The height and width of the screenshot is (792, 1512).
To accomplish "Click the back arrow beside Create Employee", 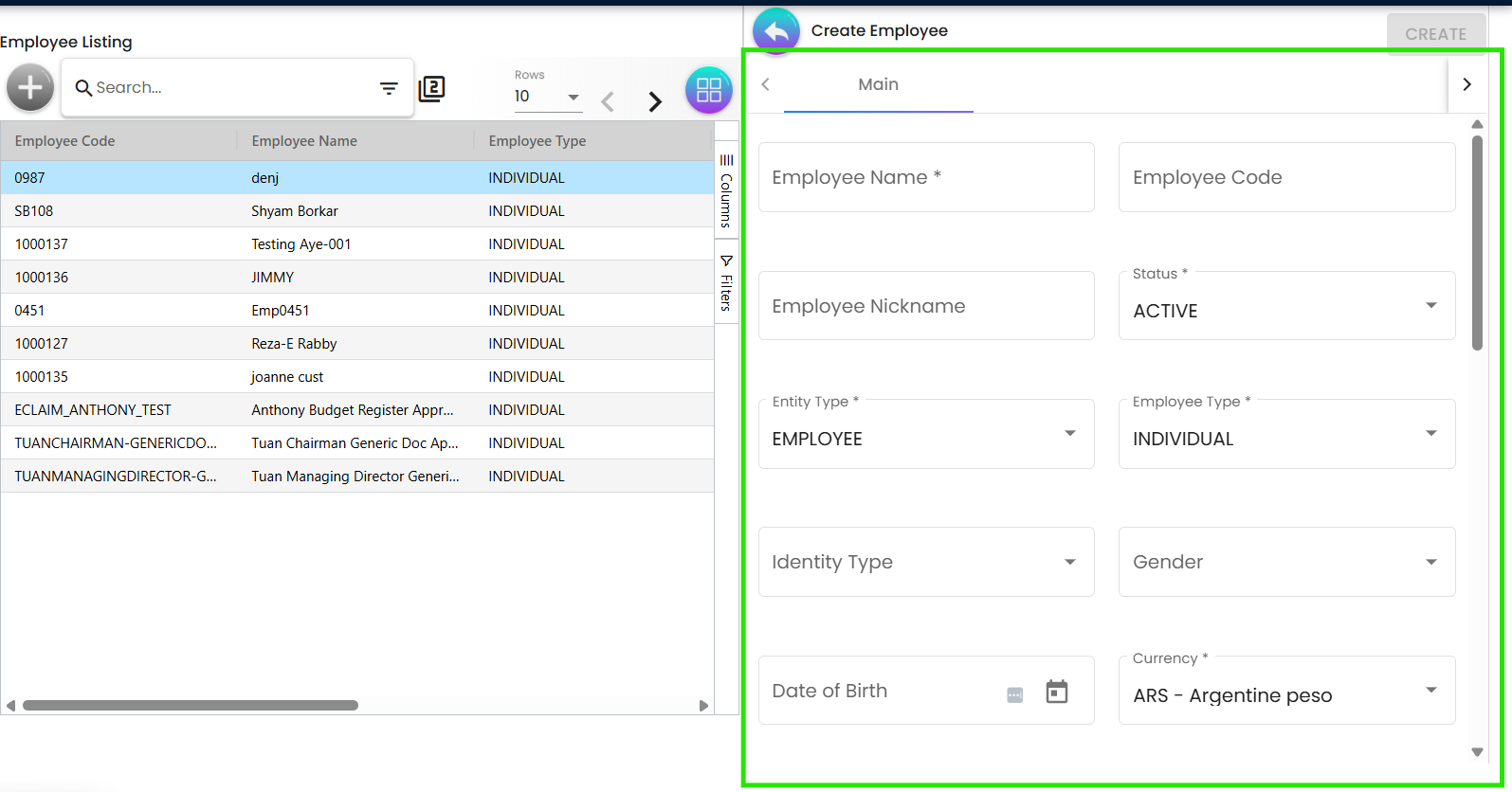I will [776, 31].
